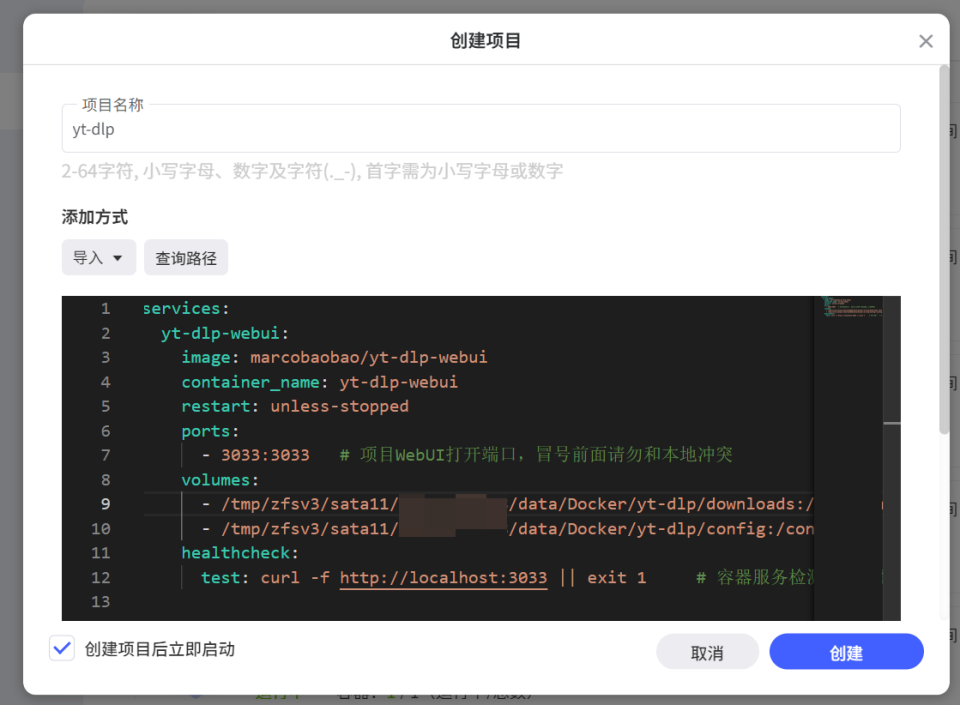Click the 查询路径 button

point(186,258)
